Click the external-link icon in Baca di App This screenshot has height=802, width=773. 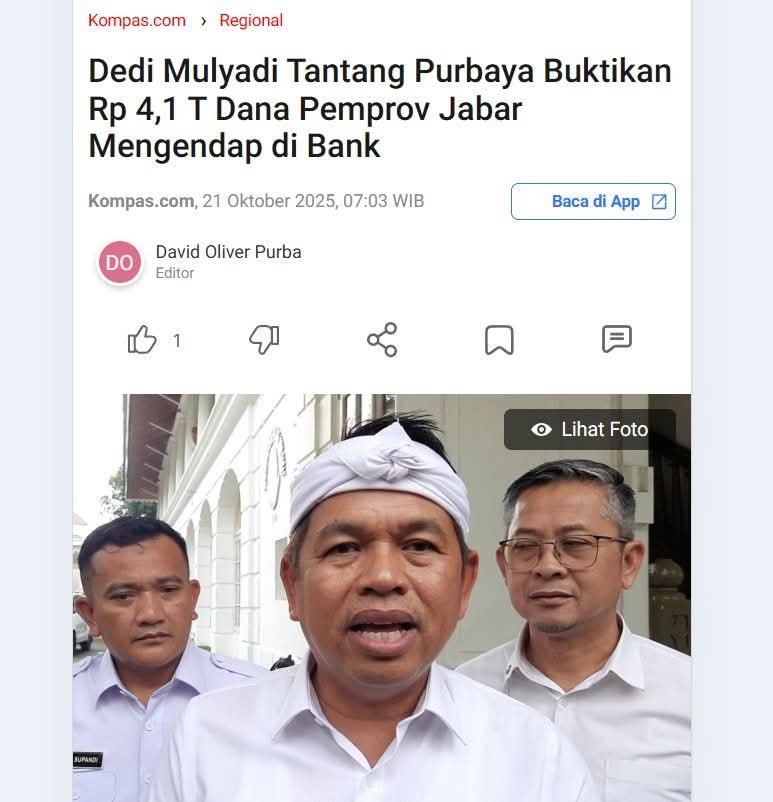[659, 202]
